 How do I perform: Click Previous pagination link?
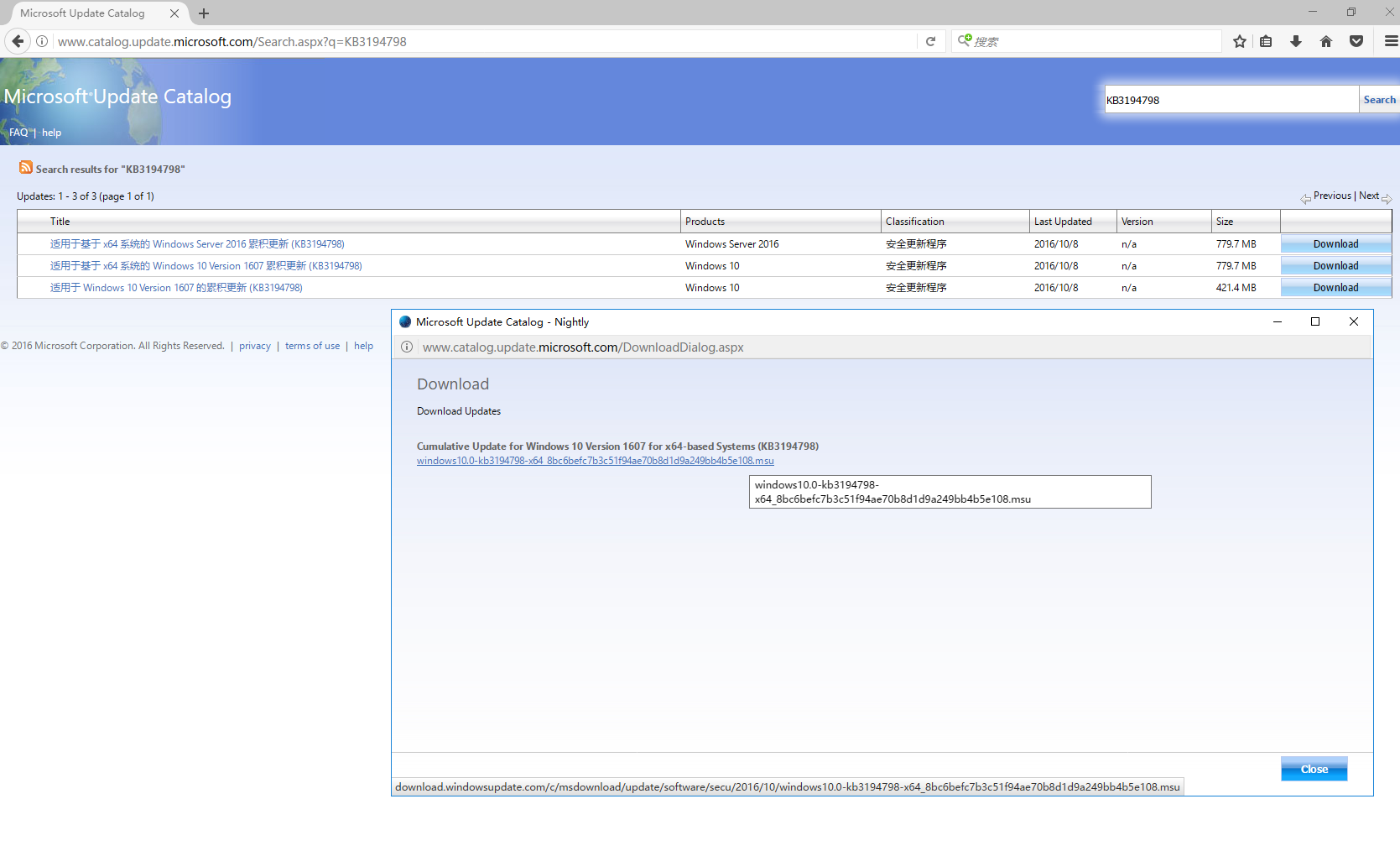1332,196
